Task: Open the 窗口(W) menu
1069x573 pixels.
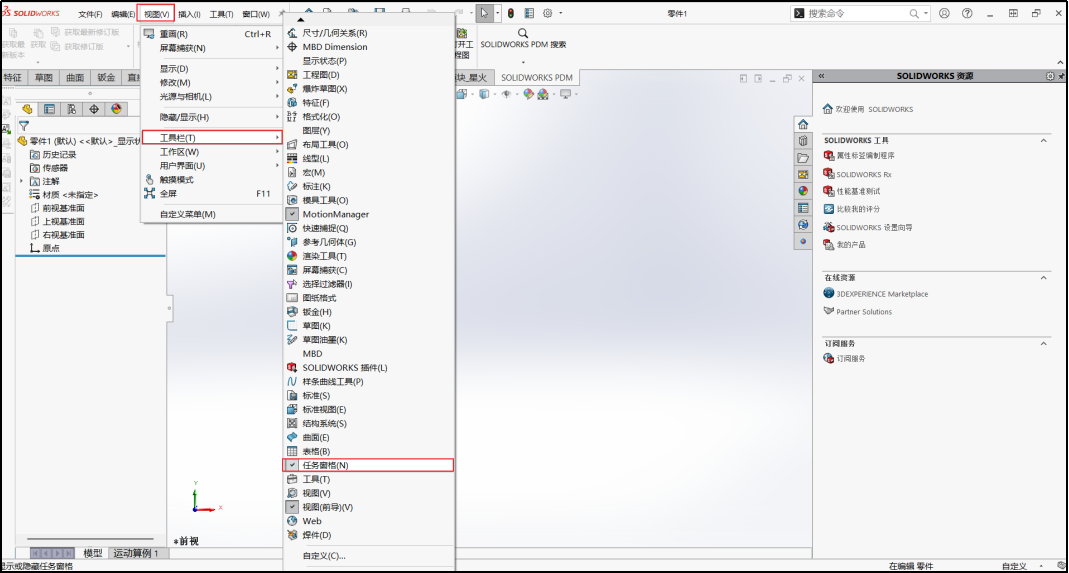Action: [x=256, y=14]
